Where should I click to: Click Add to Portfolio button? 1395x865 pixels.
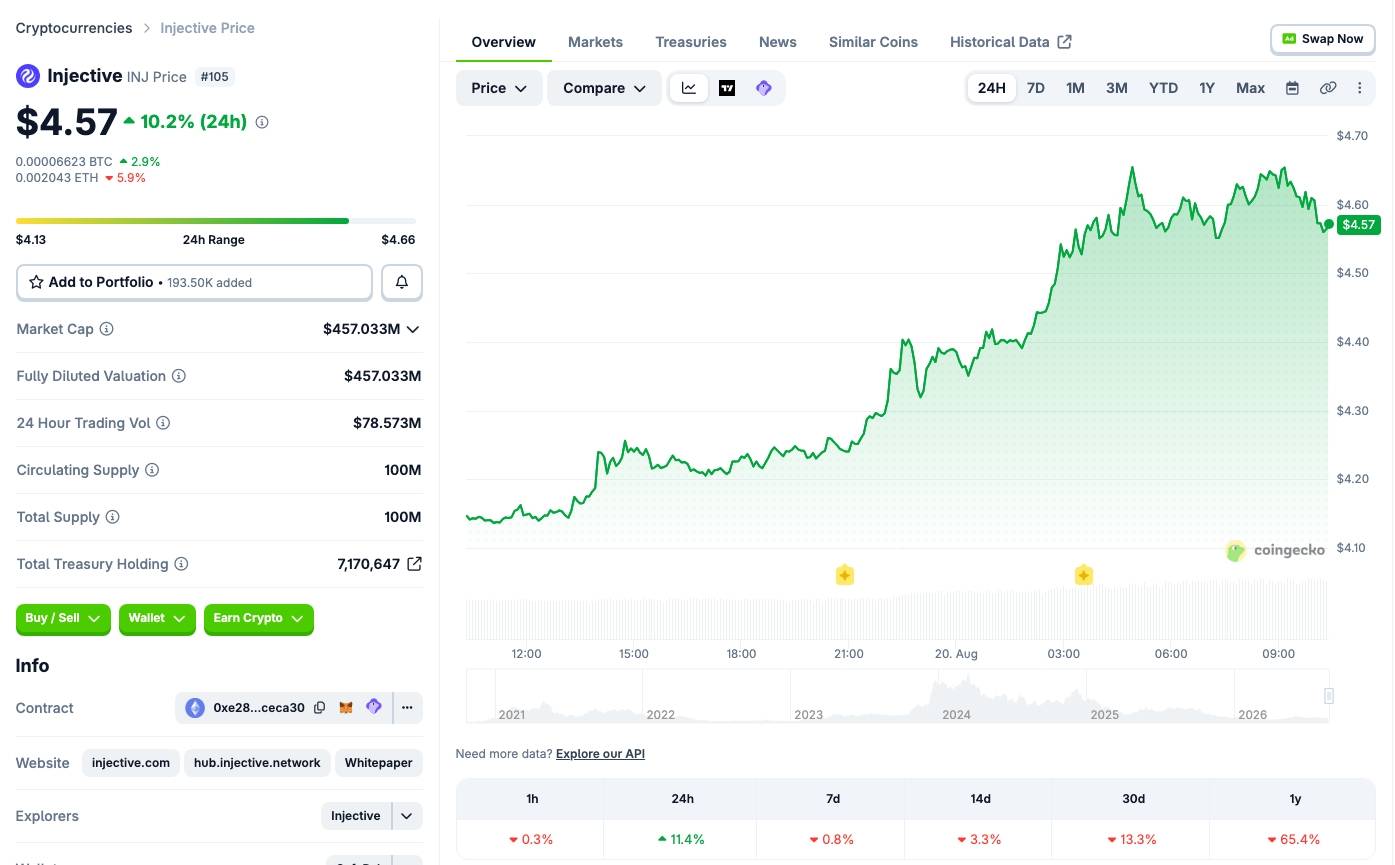click(x=194, y=282)
